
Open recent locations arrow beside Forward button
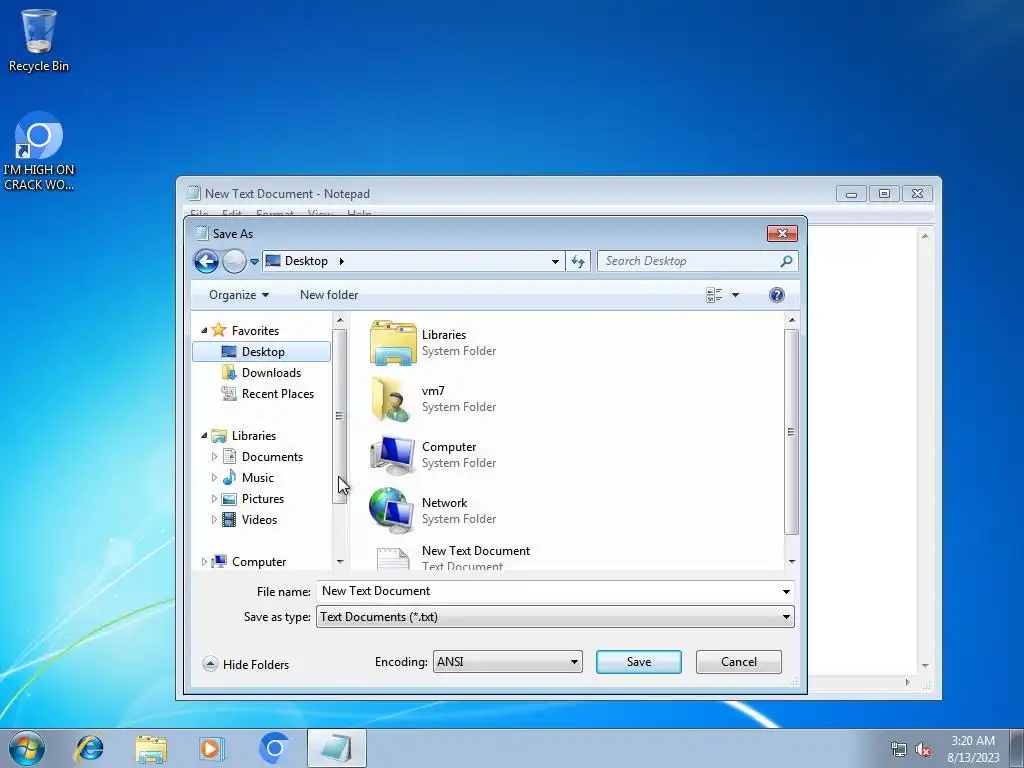(x=254, y=261)
